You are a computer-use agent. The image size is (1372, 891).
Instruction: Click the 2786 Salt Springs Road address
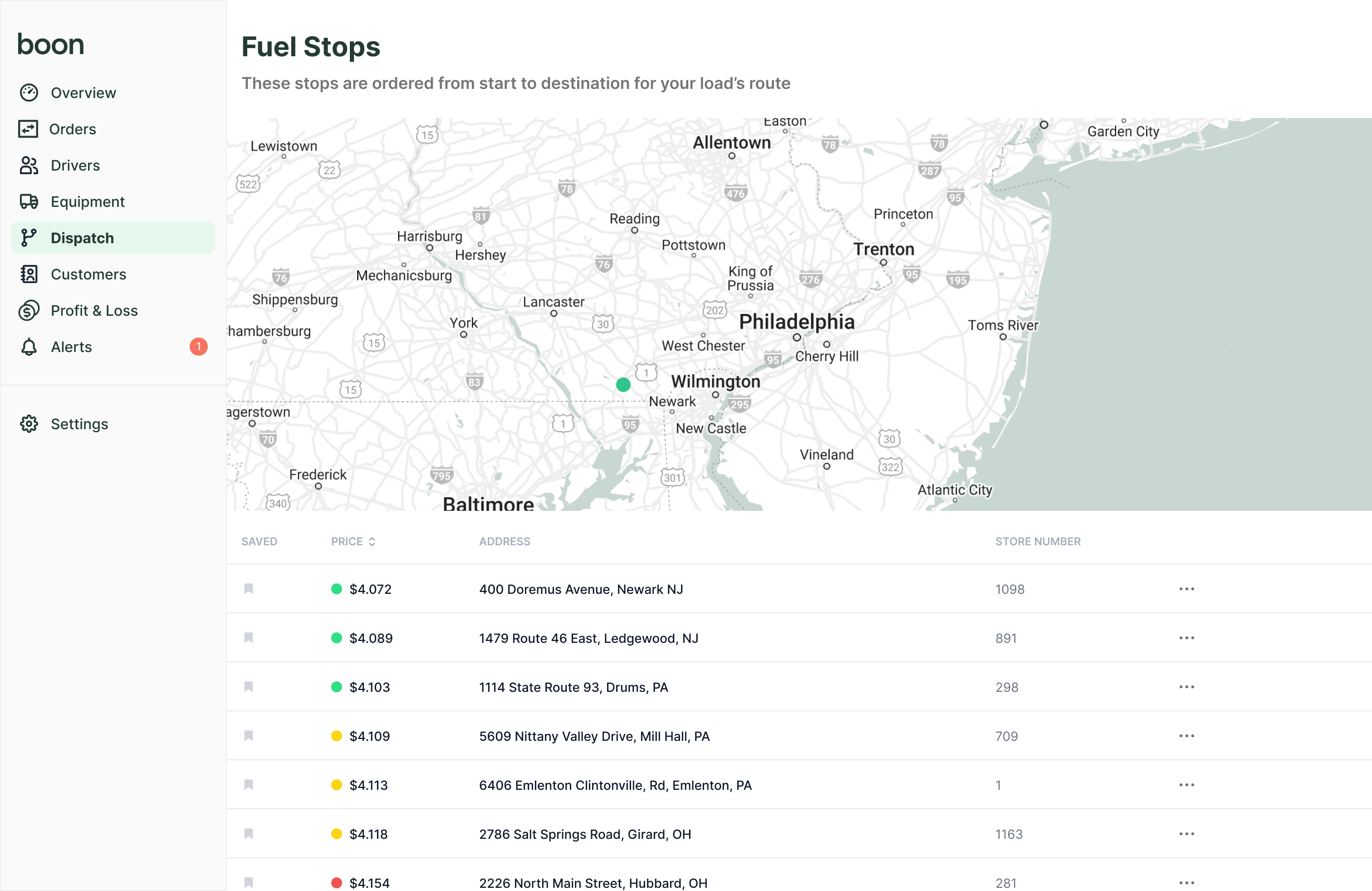click(584, 834)
